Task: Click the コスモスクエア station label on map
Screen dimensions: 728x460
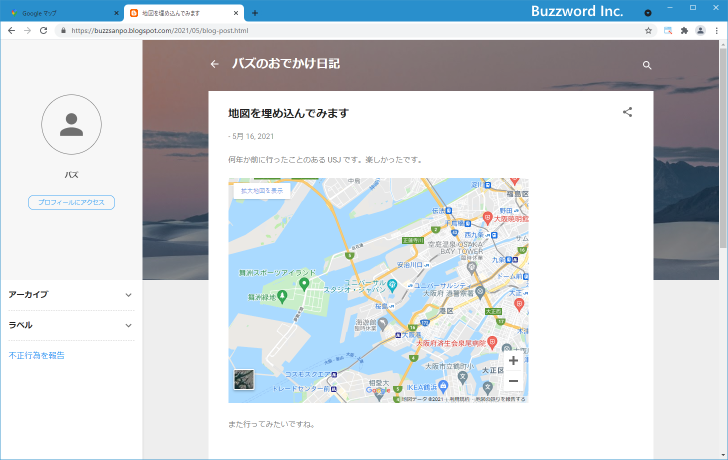Action: tap(308, 374)
